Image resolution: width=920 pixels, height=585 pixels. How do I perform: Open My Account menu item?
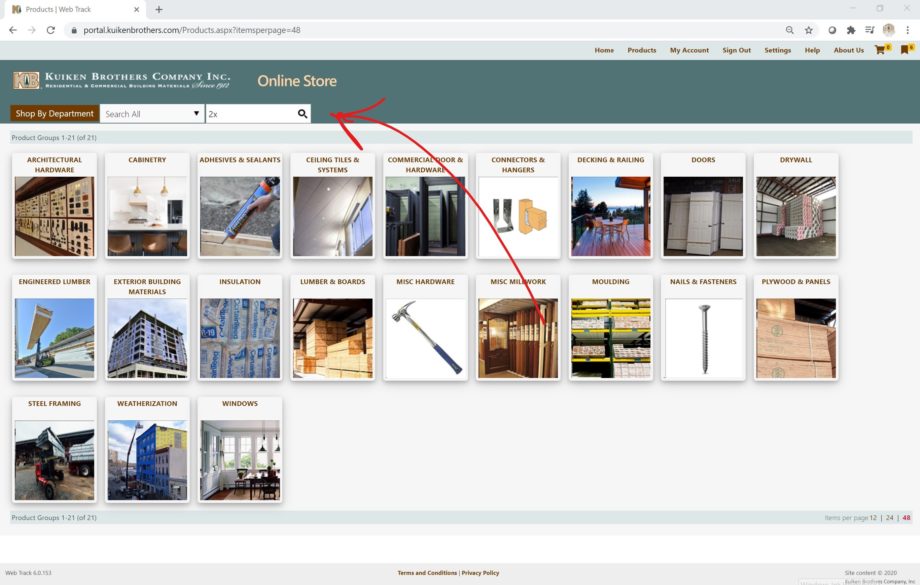pyautogui.click(x=689, y=50)
